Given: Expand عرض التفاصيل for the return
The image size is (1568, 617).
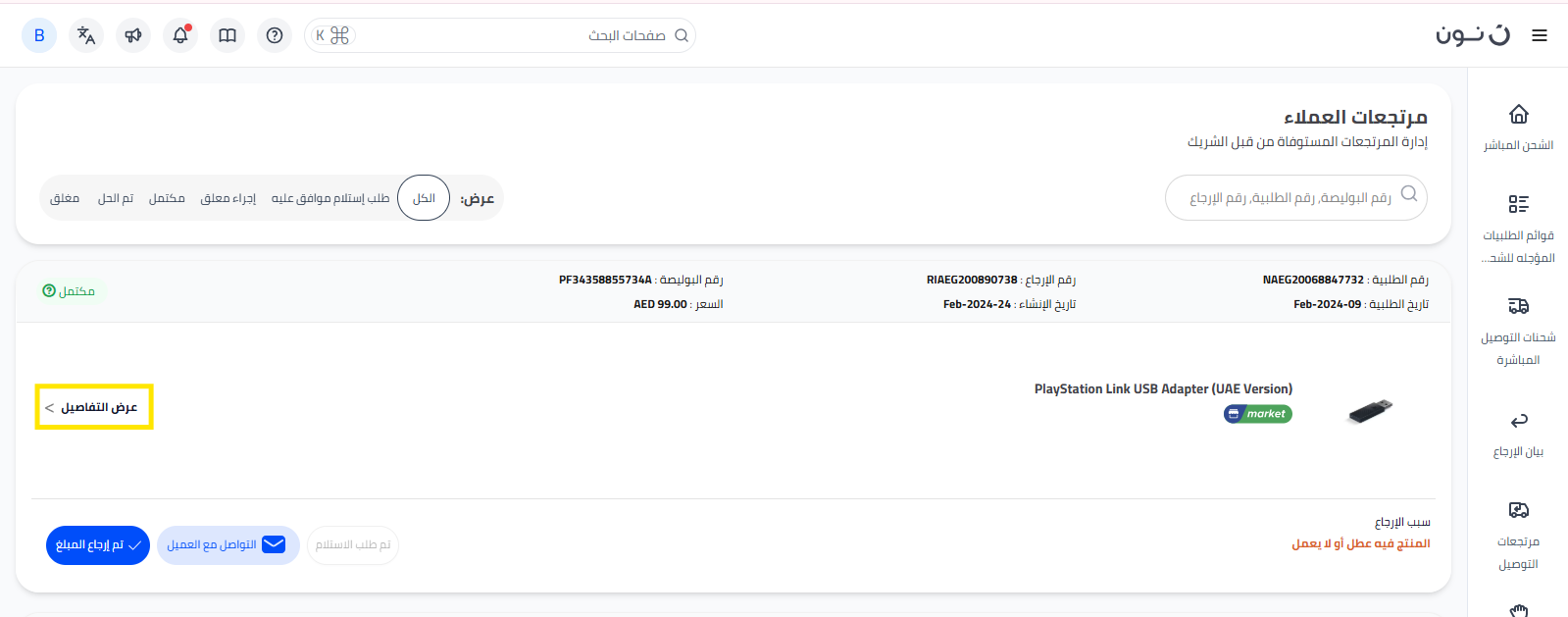Looking at the screenshot, I should [94, 407].
